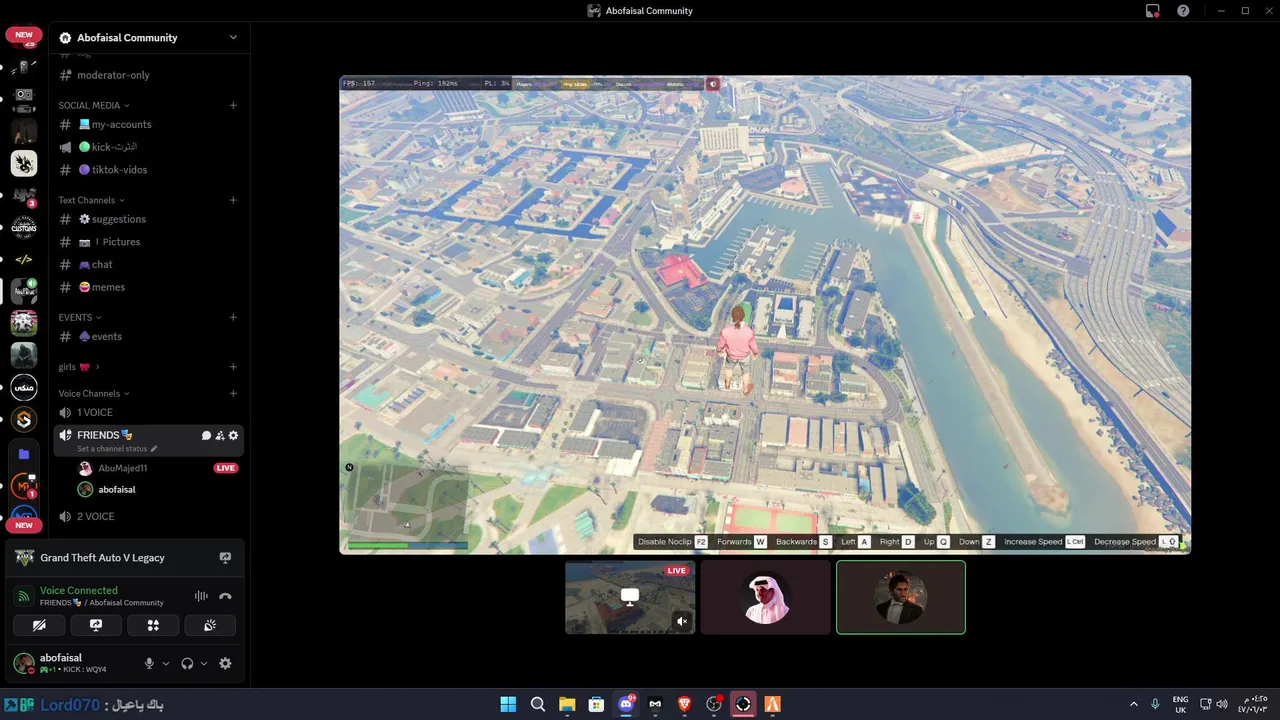This screenshot has height=720, width=1280.
Task: Toggle headphones deafen button
Action: tap(187, 663)
